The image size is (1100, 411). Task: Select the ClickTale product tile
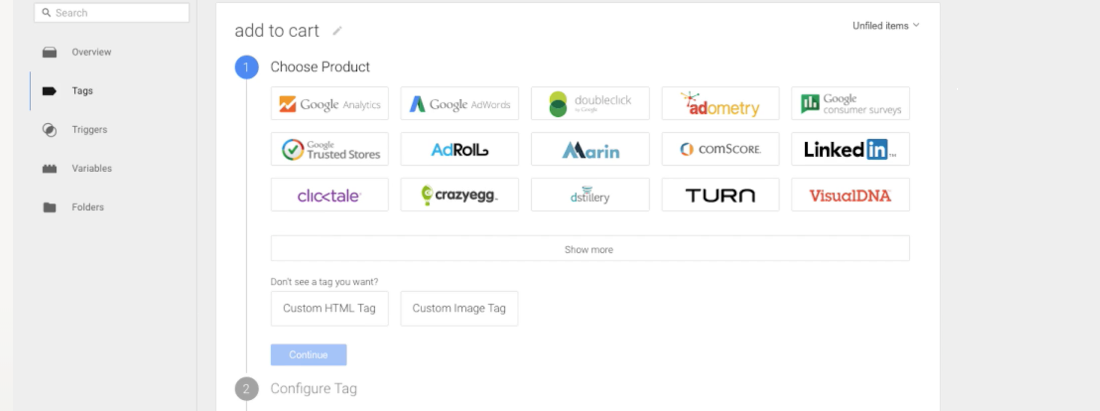330,195
